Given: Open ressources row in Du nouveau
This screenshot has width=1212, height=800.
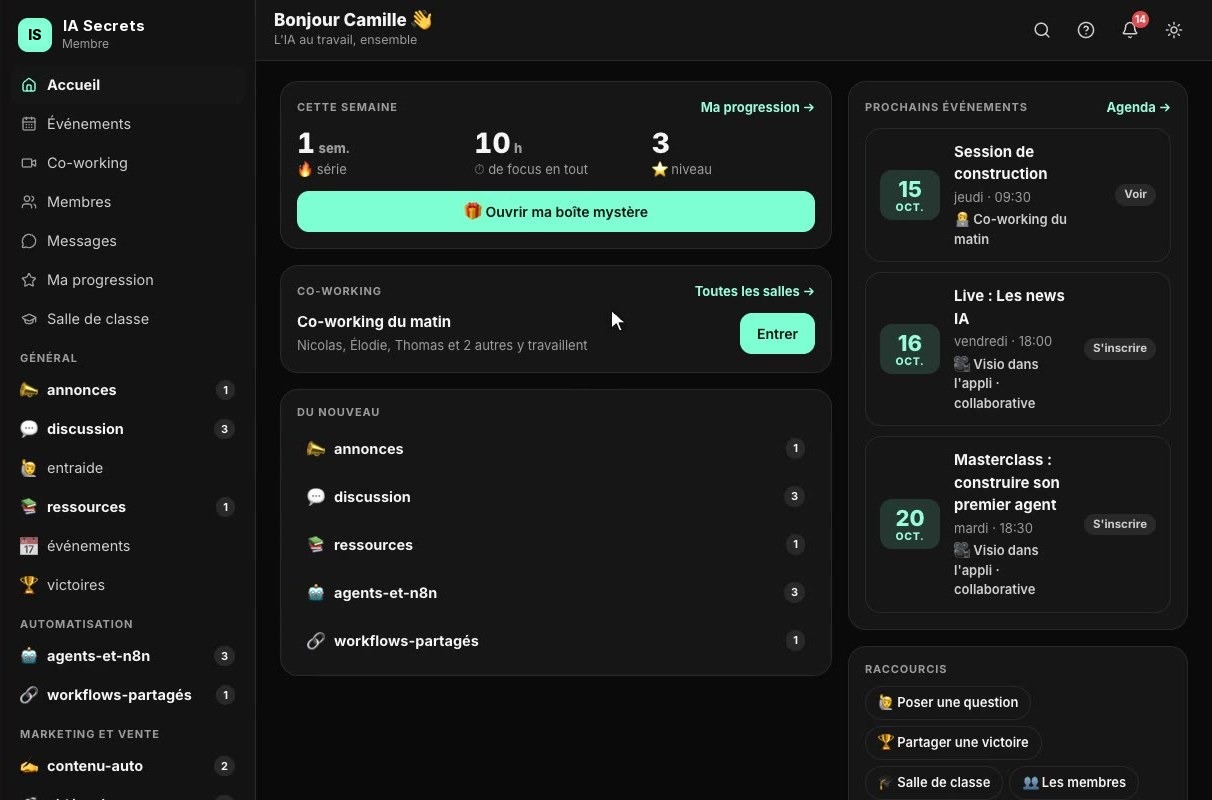Looking at the screenshot, I should click(x=556, y=545).
